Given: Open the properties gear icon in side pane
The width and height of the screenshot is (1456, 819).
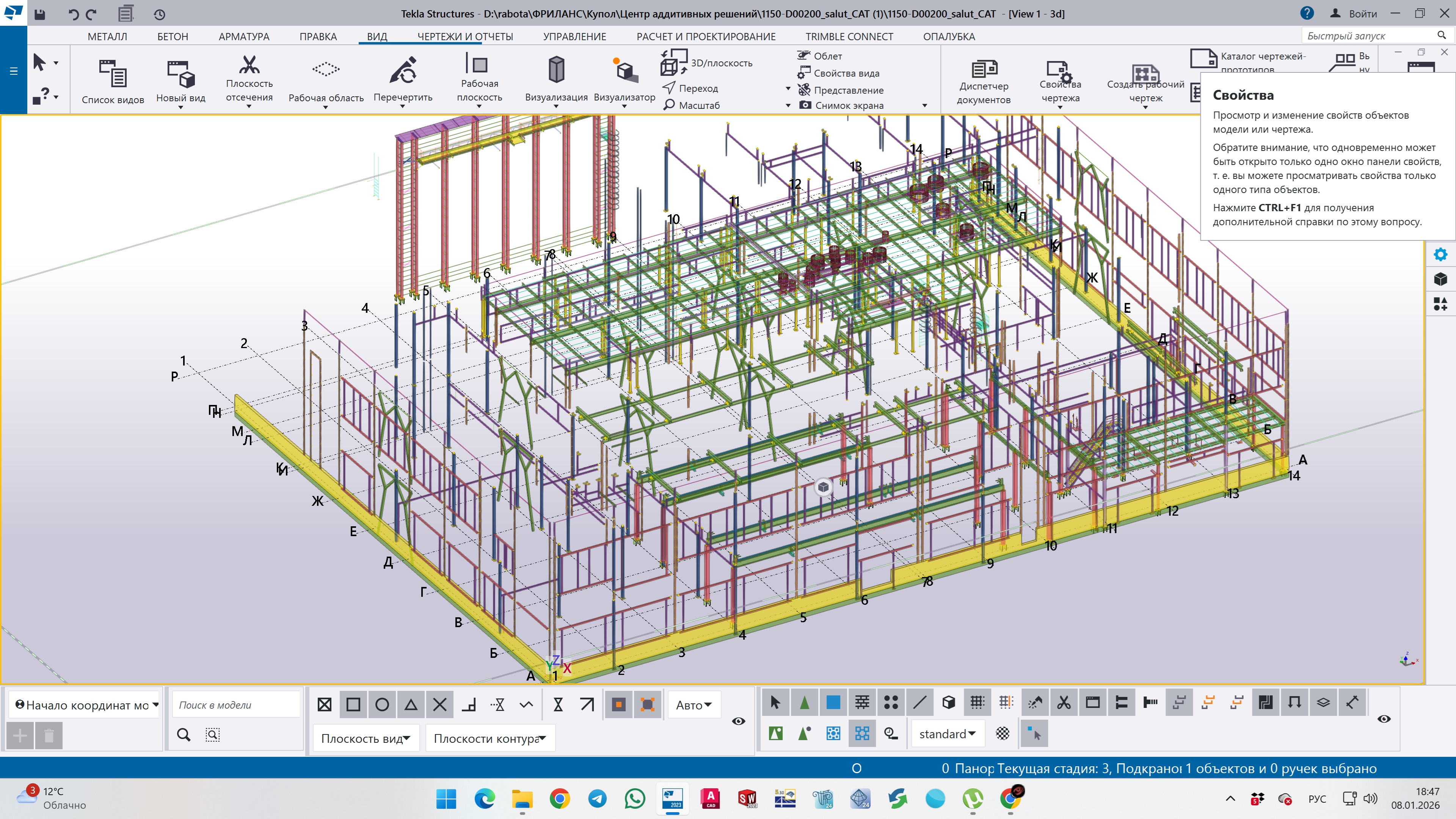Looking at the screenshot, I should tap(1440, 255).
